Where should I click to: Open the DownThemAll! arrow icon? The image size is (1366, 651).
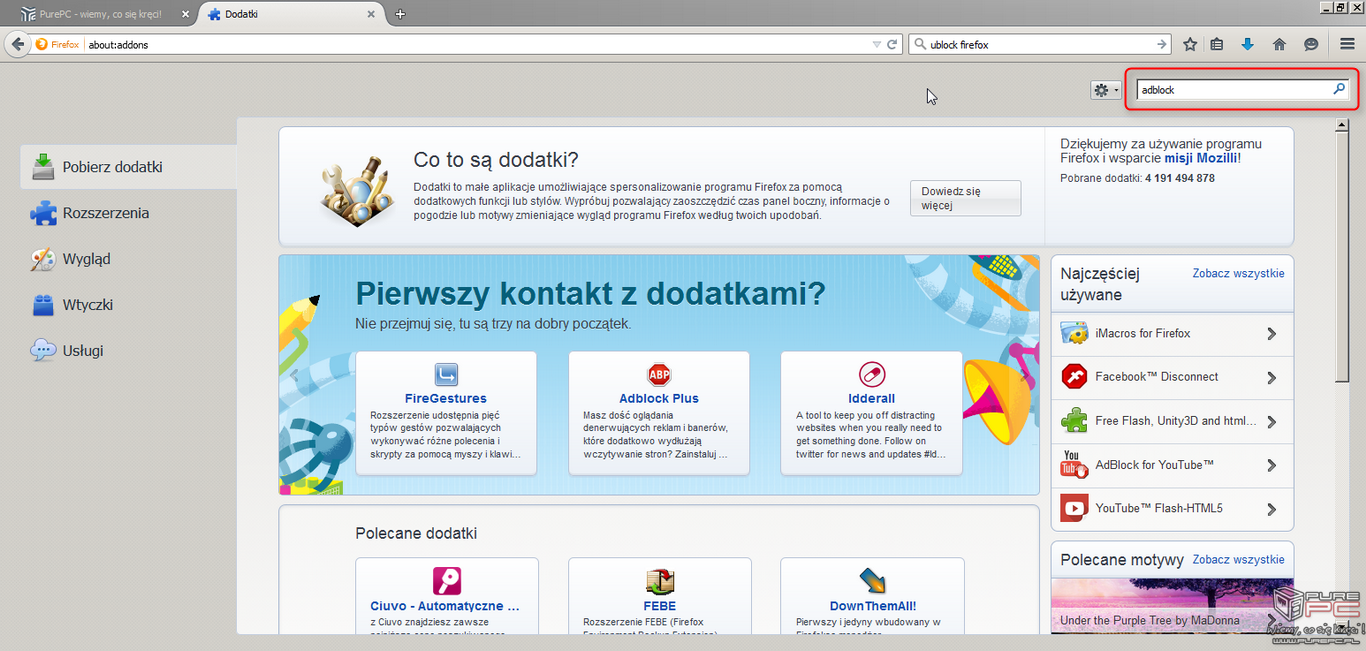872,582
